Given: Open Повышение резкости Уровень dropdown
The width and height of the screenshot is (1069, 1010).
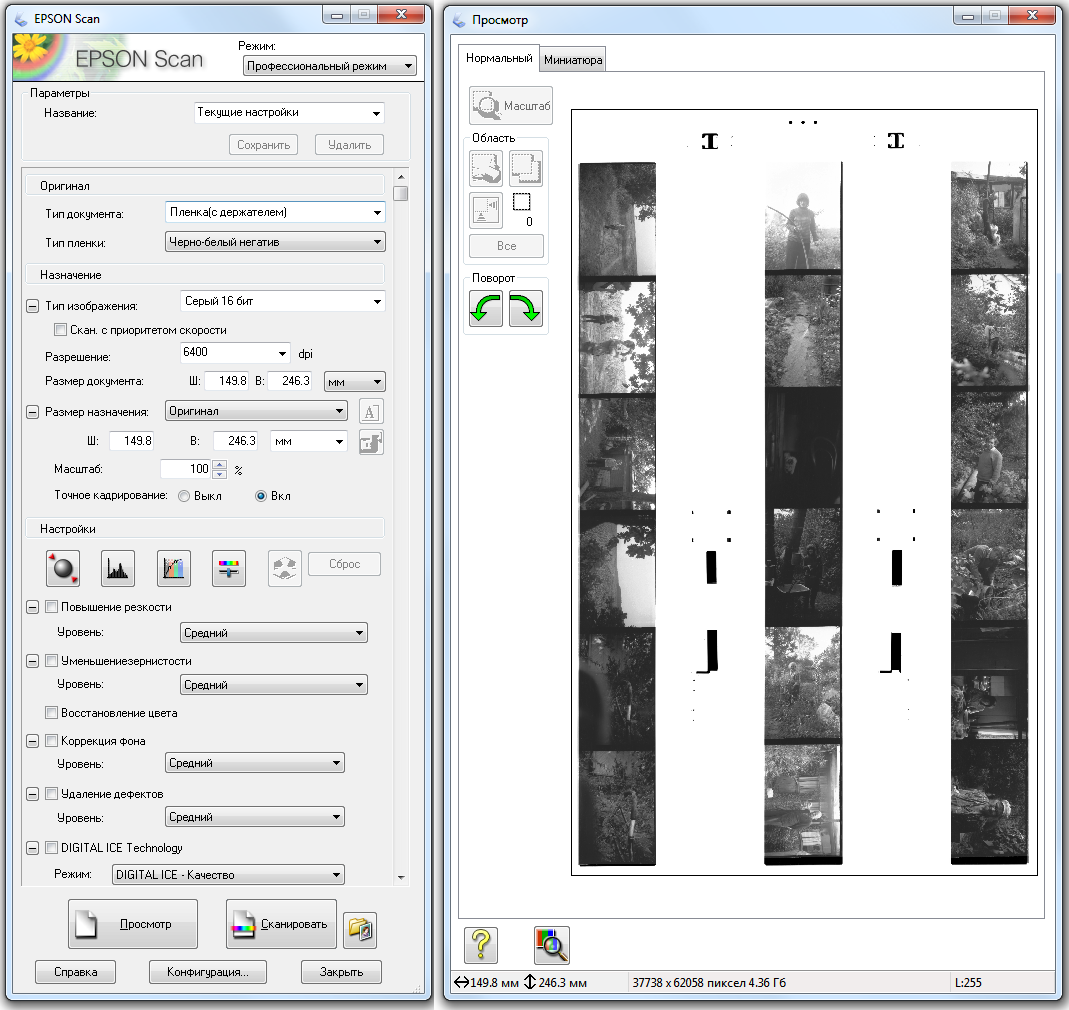Looking at the screenshot, I should 274,633.
